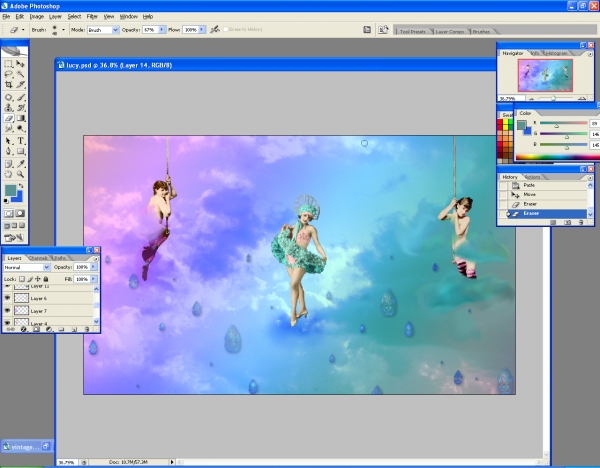The width and height of the screenshot is (600, 468).
Task: Select the Crop tool
Action: tap(8, 85)
